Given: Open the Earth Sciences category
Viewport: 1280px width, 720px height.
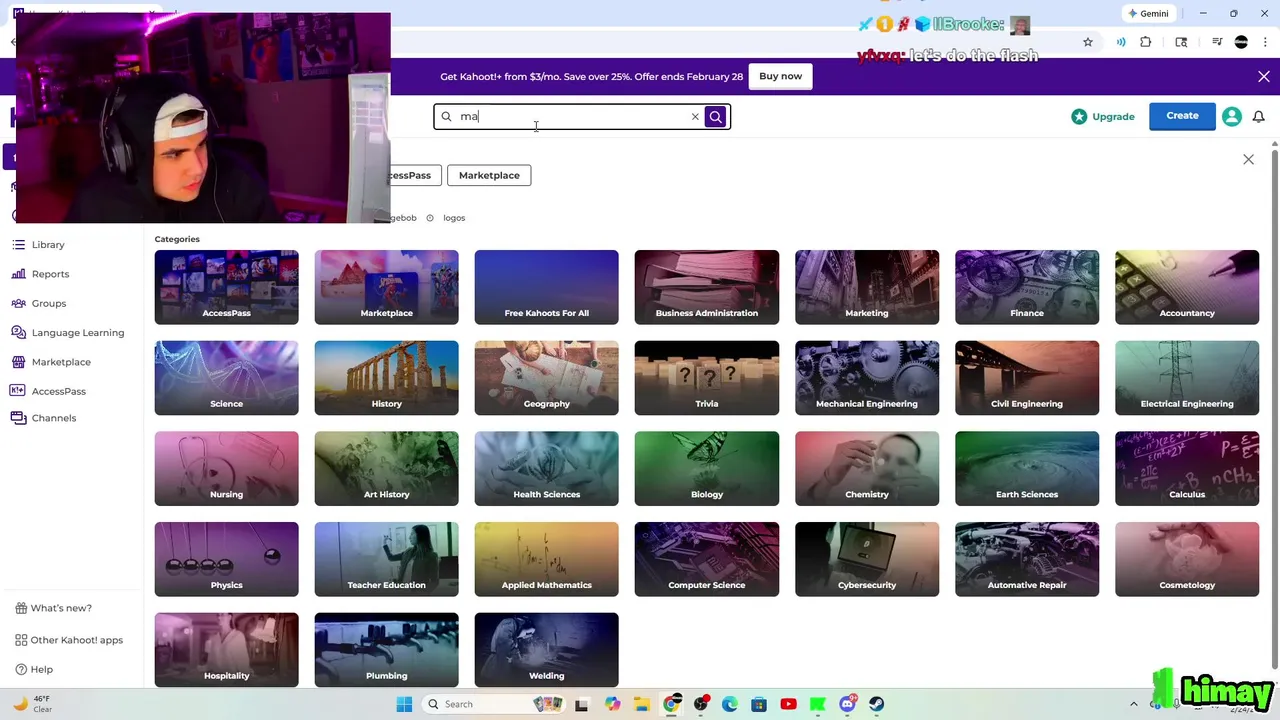Looking at the screenshot, I should coord(1026,468).
